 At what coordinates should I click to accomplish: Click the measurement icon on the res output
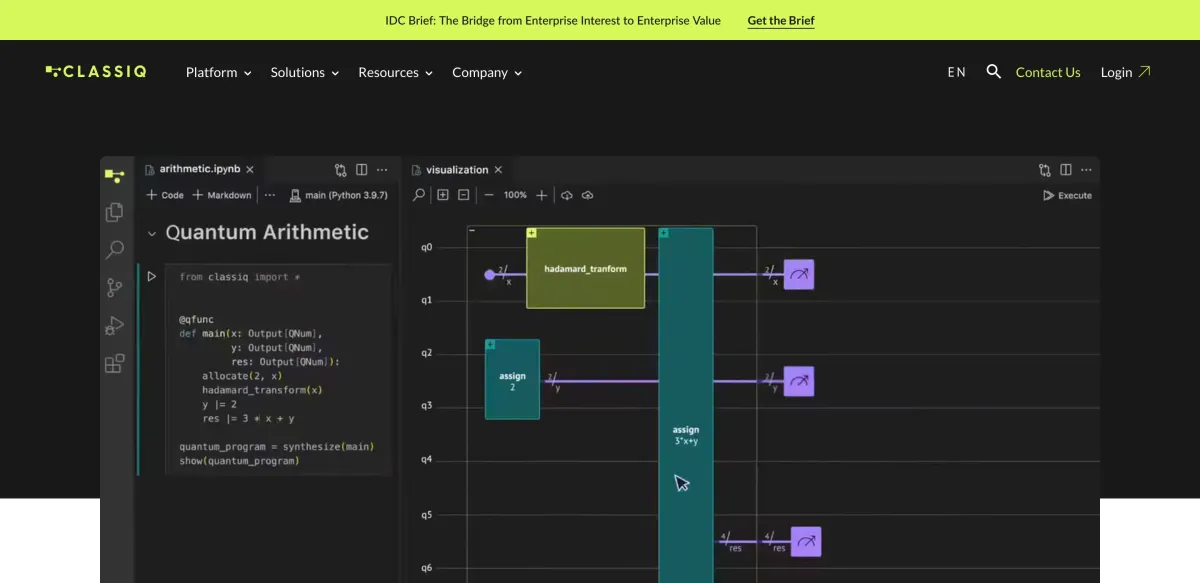tap(806, 542)
